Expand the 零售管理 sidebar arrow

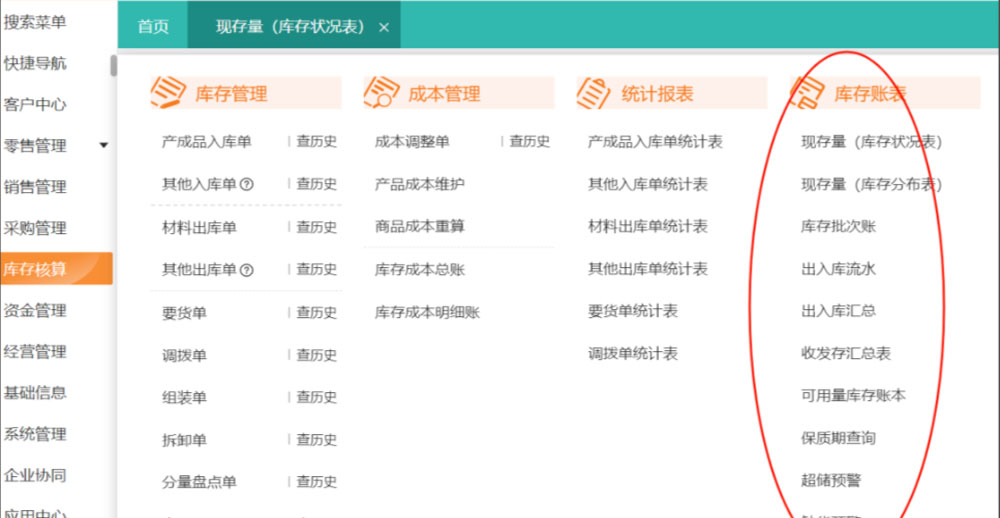tap(103, 146)
